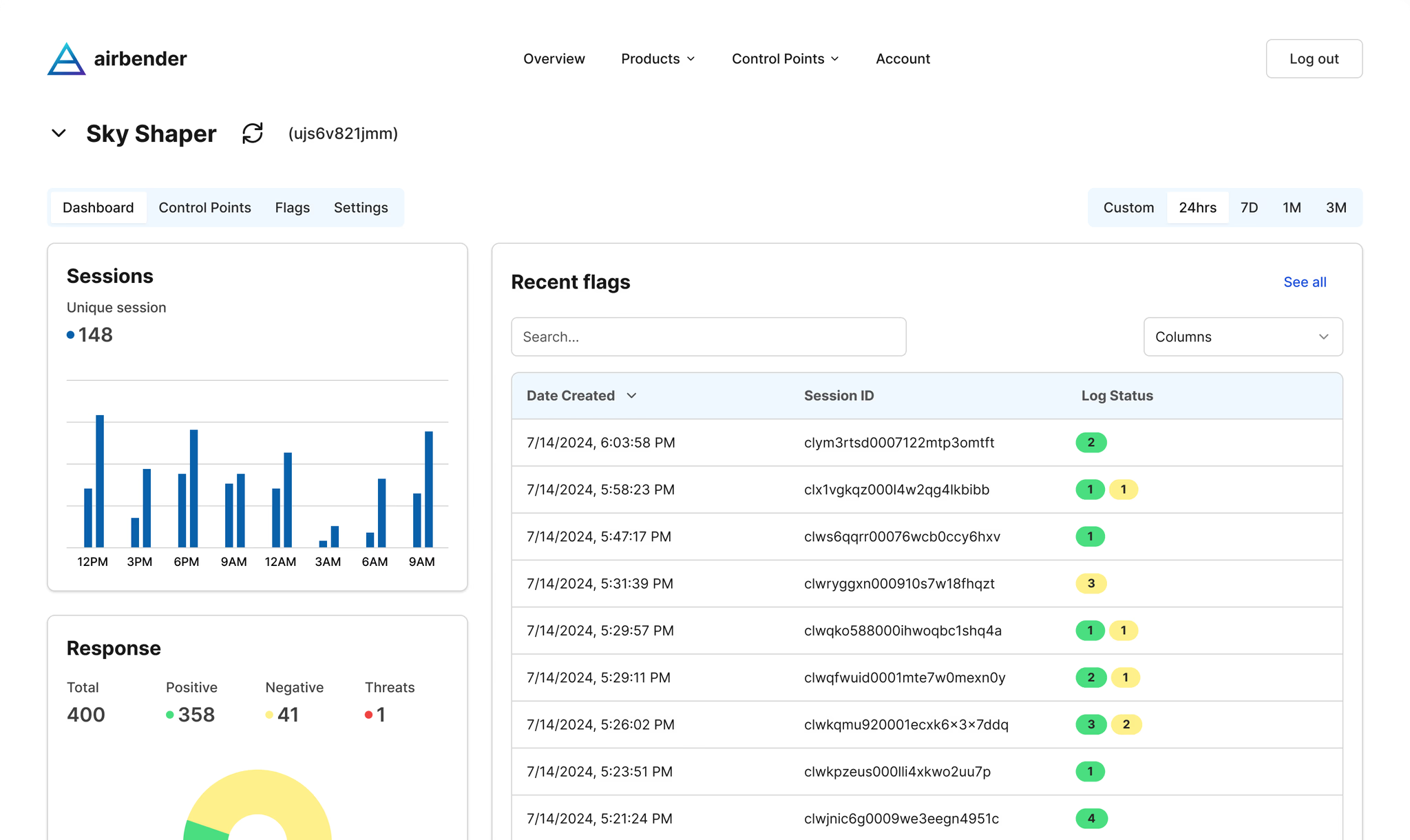Switch to the Flags tab
The image size is (1410, 840).
292,208
